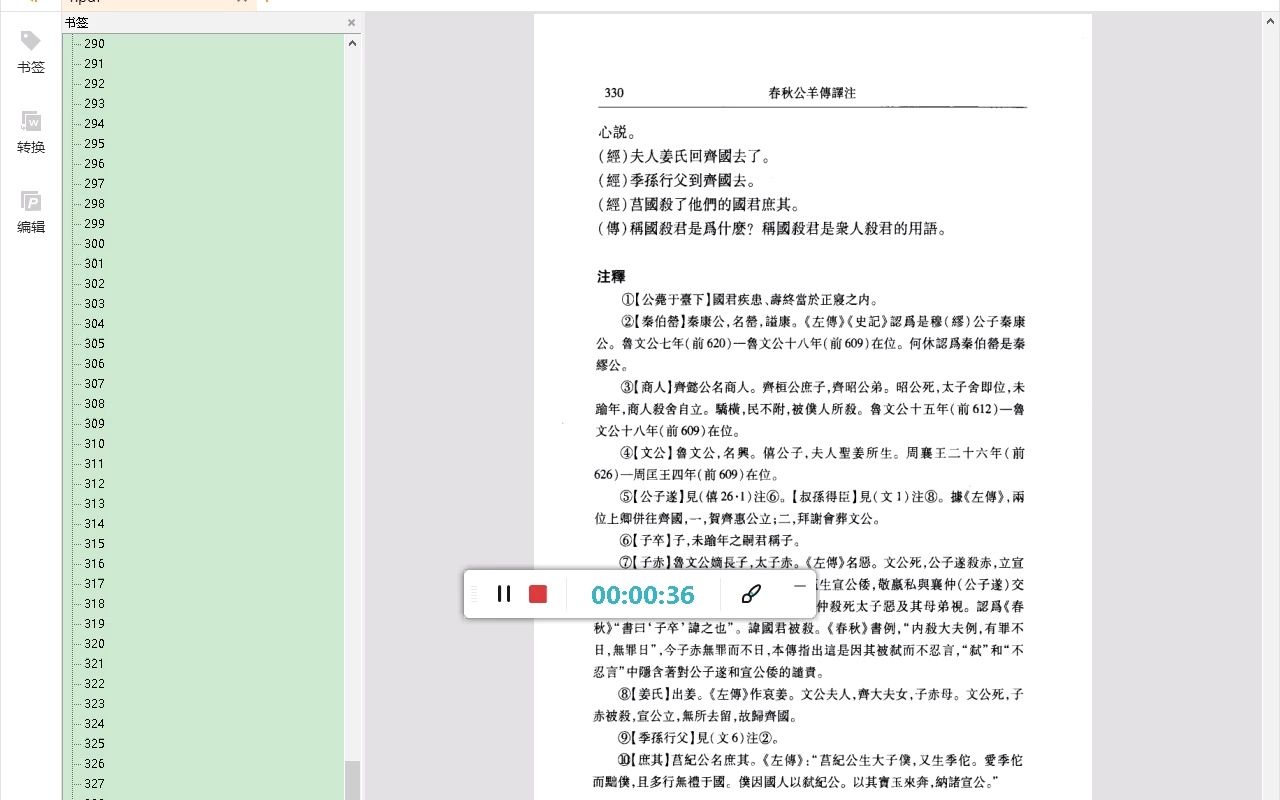The height and width of the screenshot is (800, 1280).
Task: Minimize the recording control bar
Action: 799,586
